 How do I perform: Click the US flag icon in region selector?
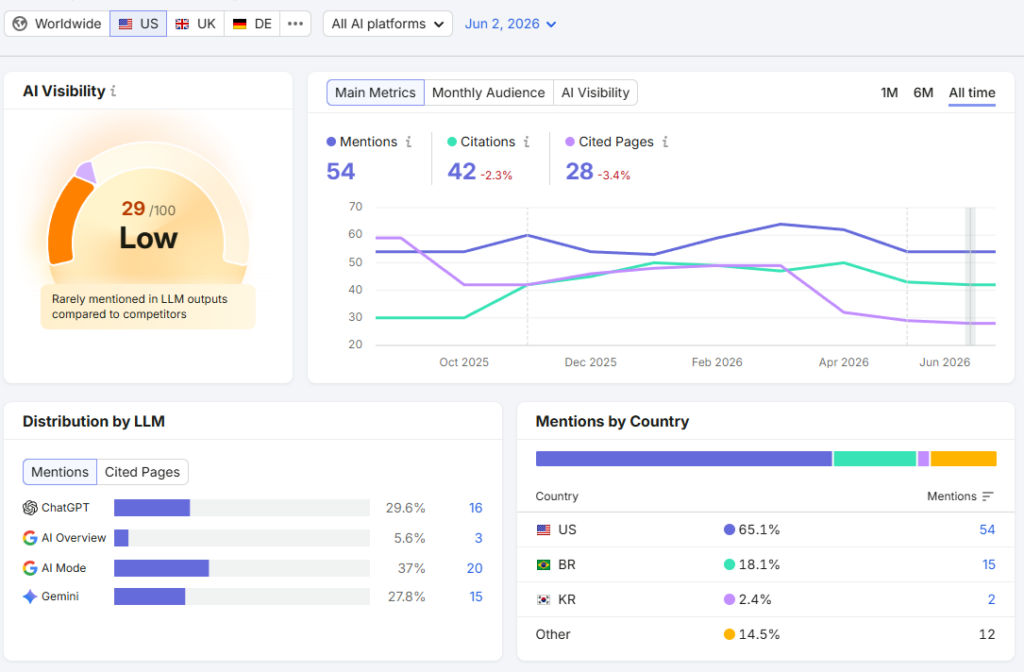125,24
